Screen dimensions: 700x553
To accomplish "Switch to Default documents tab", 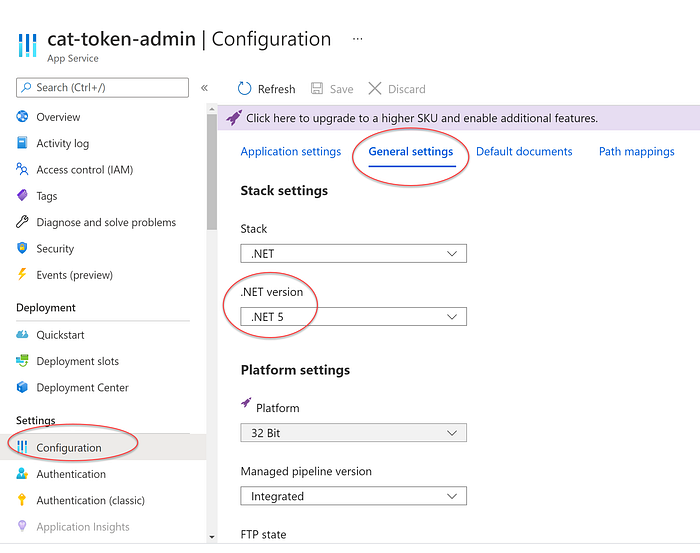I will [524, 152].
